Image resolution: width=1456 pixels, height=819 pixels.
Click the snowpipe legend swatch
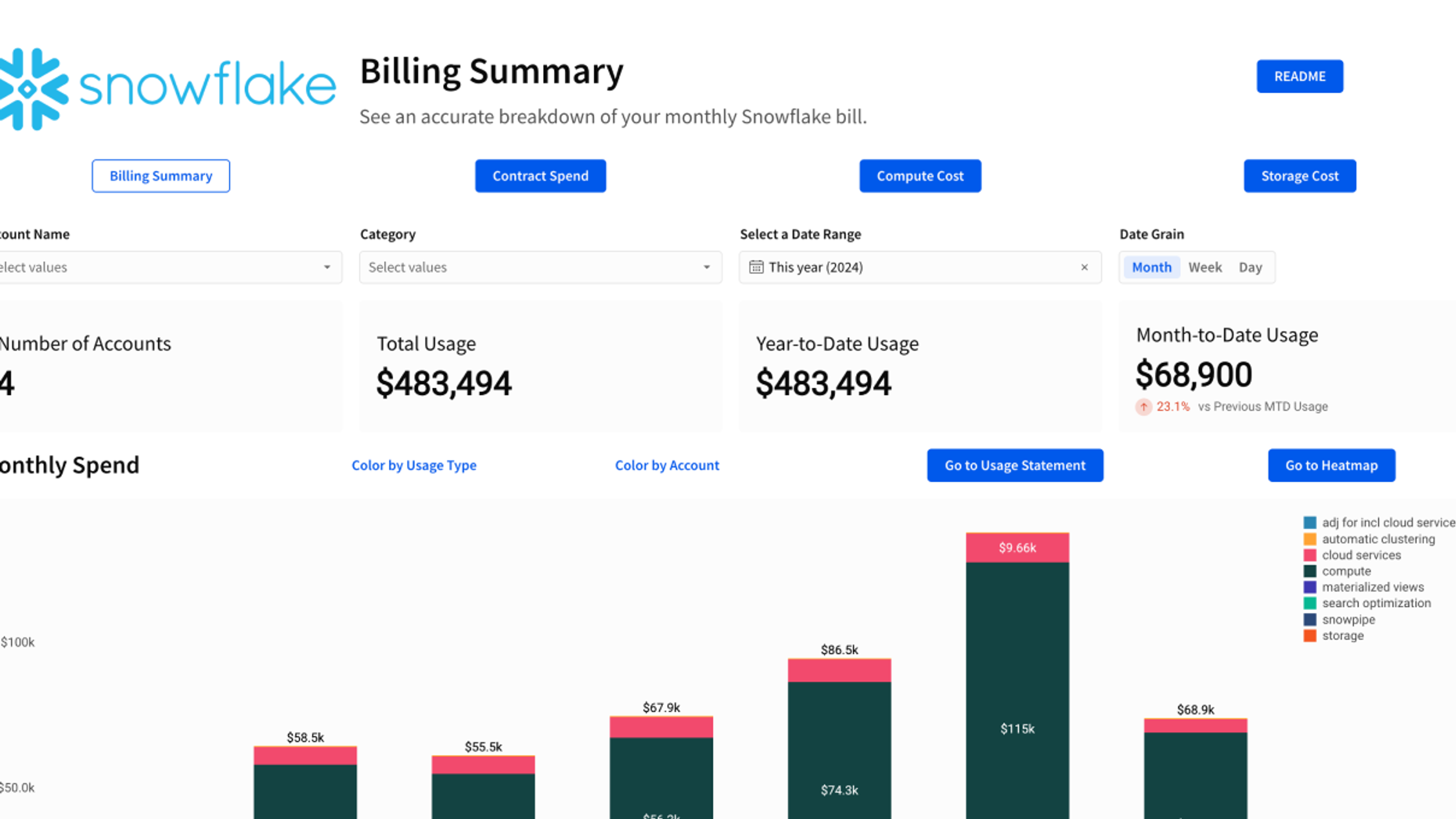coord(1310,620)
